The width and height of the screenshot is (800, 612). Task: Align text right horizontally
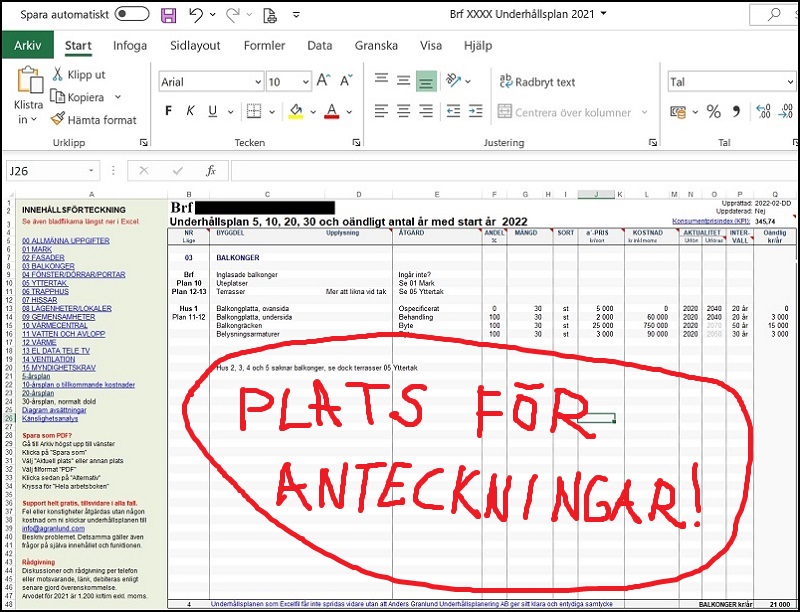426,111
